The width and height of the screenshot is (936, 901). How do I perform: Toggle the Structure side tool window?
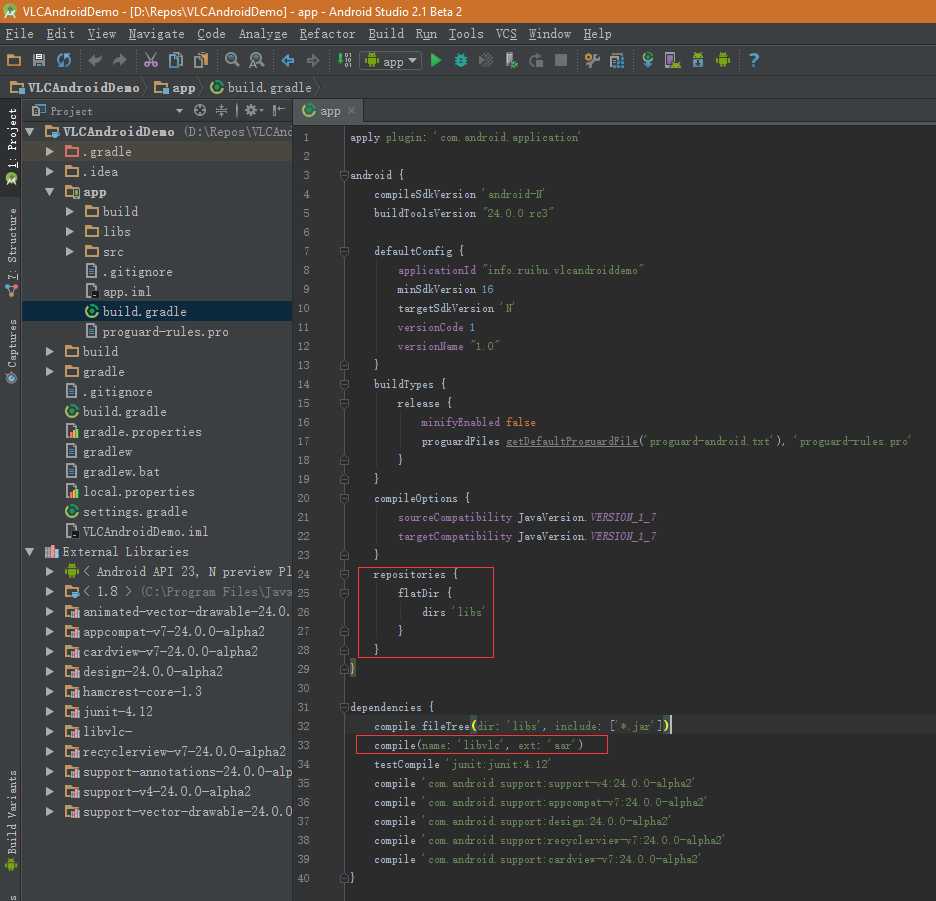11,252
